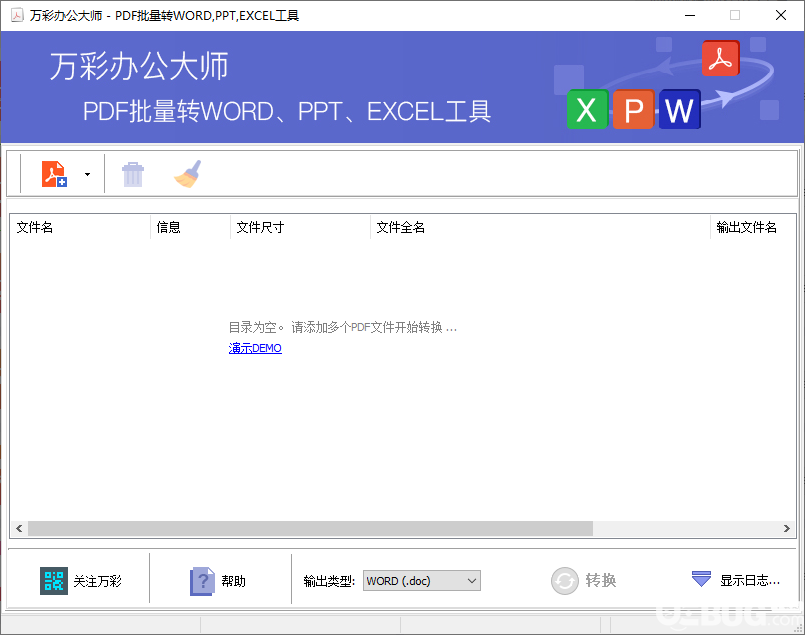Viewport: 805px width, 635px height.
Task: Open the add PDF dropdown arrow
Action: [87, 174]
